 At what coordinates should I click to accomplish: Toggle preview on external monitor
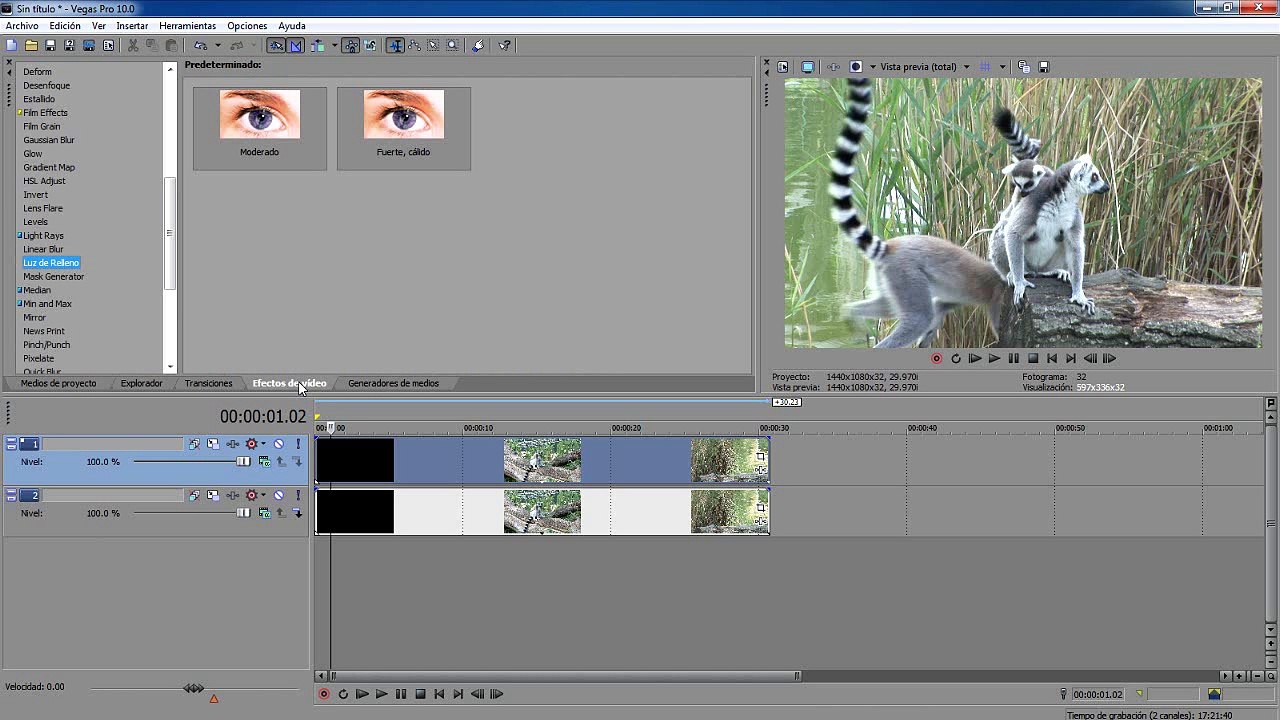click(808, 67)
